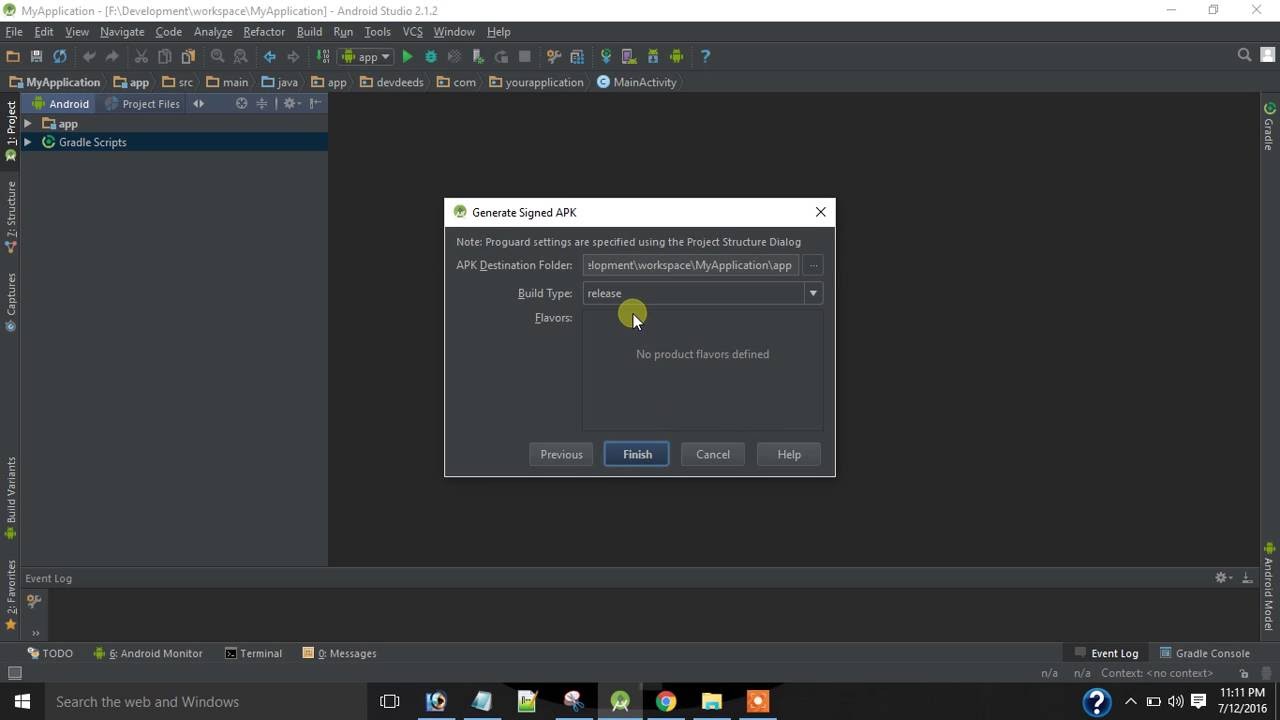Click the Open folder toolbar icon
The image size is (1280, 720).
13,56
